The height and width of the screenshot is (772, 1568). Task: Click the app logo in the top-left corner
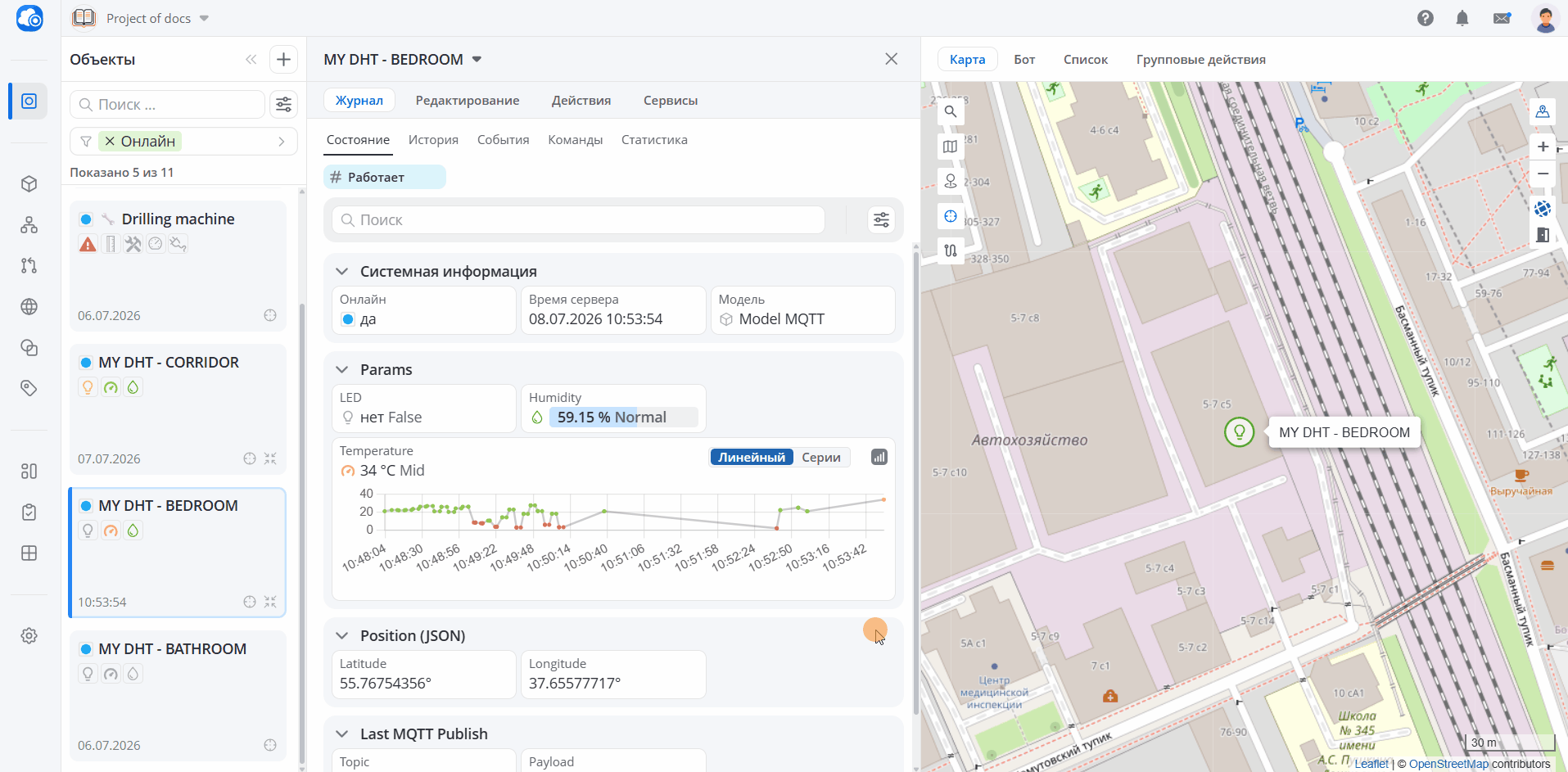click(x=30, y=18)
